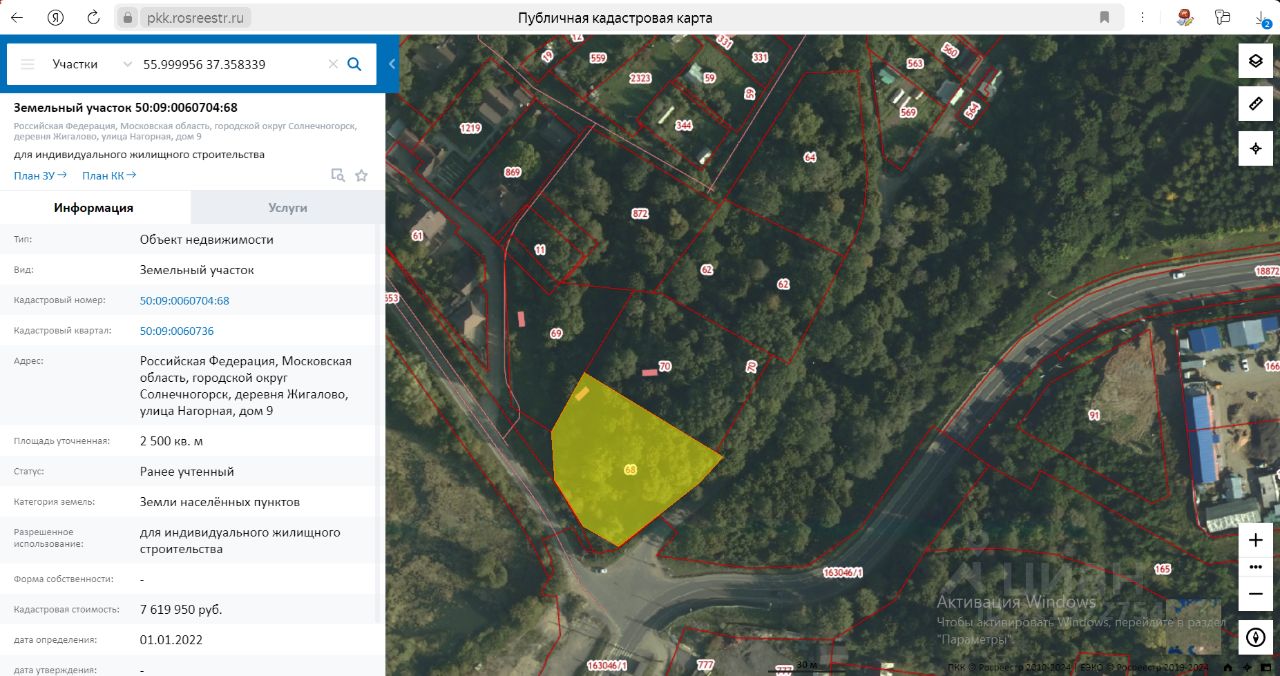Viewport: 1280px width, 676px height.
Task: Click parcel label 11 on the map
Action: (540, 249)
